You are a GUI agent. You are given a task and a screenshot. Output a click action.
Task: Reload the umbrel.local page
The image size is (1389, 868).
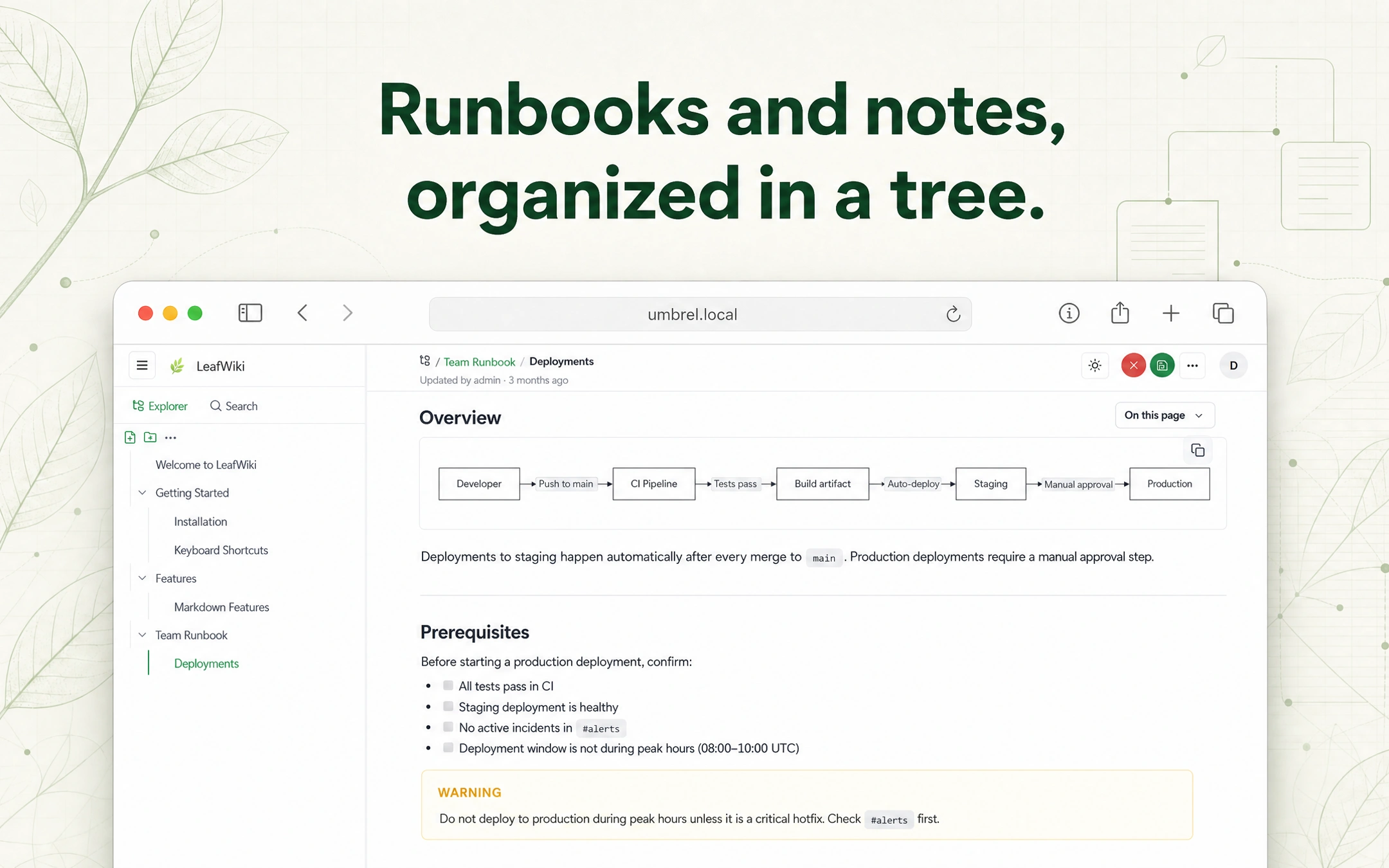tap(953, 314)
